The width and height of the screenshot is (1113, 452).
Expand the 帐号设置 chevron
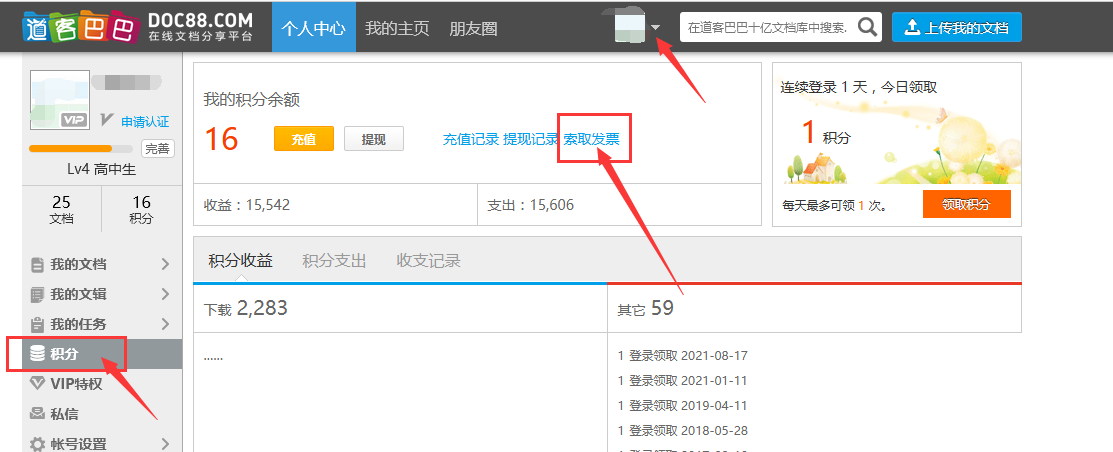[165, 444]
